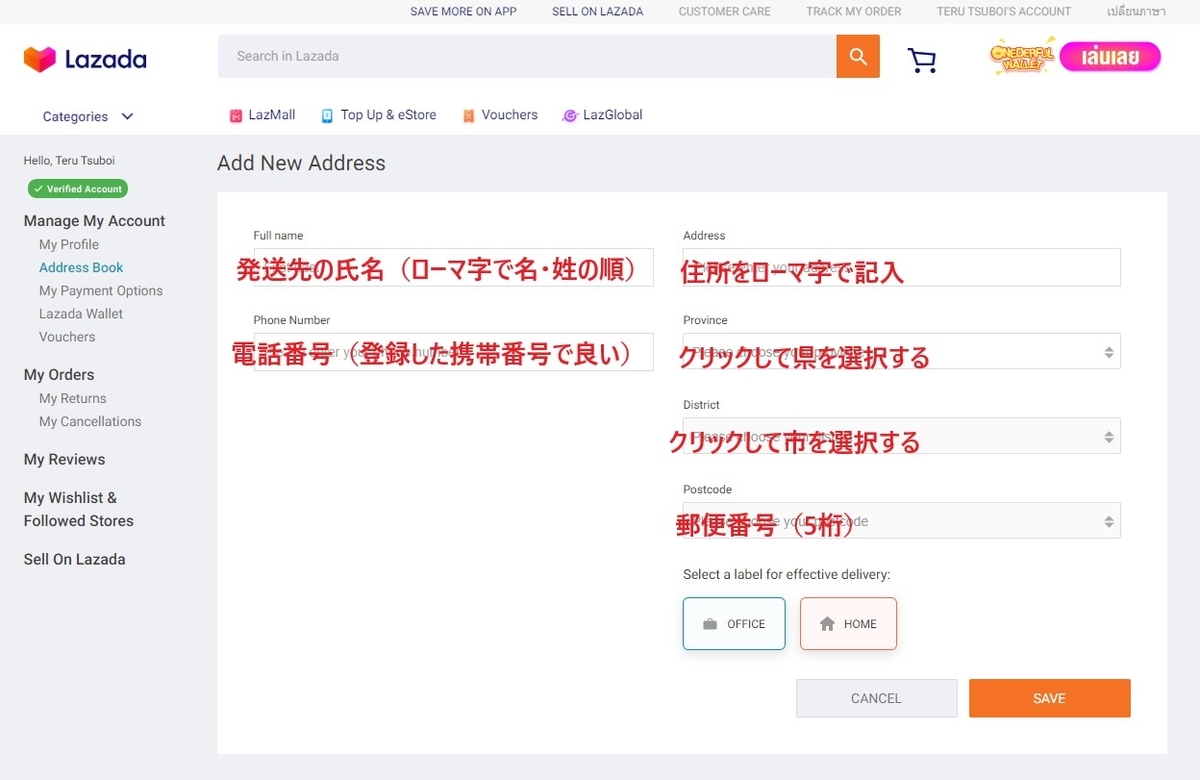Screen dimensions: 1200x780
Task: Open the District dropdown
Action: (x=902, y=436)
